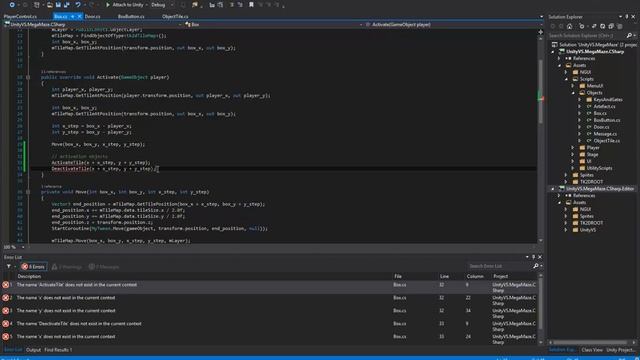640x360 pixels.
Task: Click the Search Error List field
Action: [x=499, y=266]
